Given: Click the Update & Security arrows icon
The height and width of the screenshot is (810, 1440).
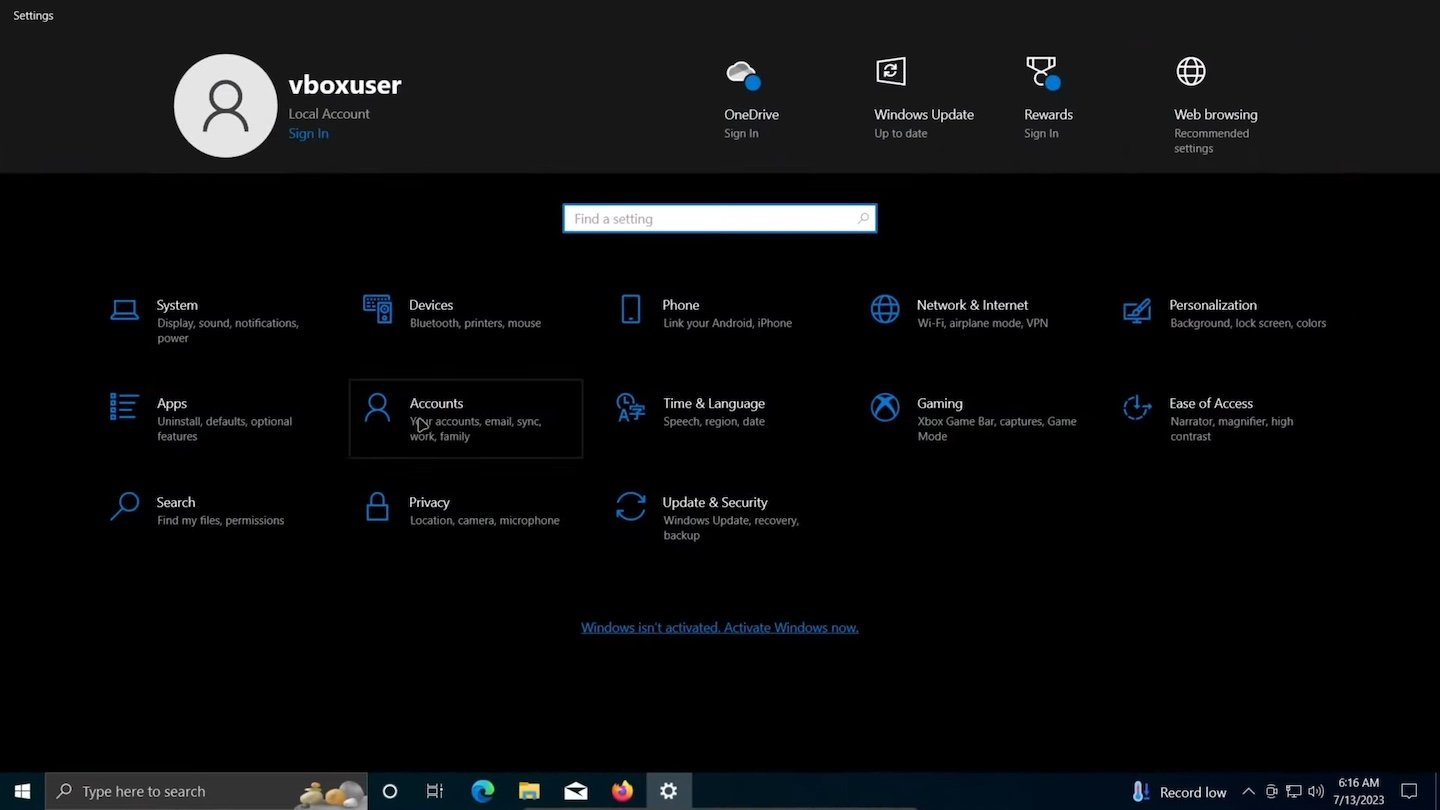Looking at the screenshot, I should [x=631, y=506].
